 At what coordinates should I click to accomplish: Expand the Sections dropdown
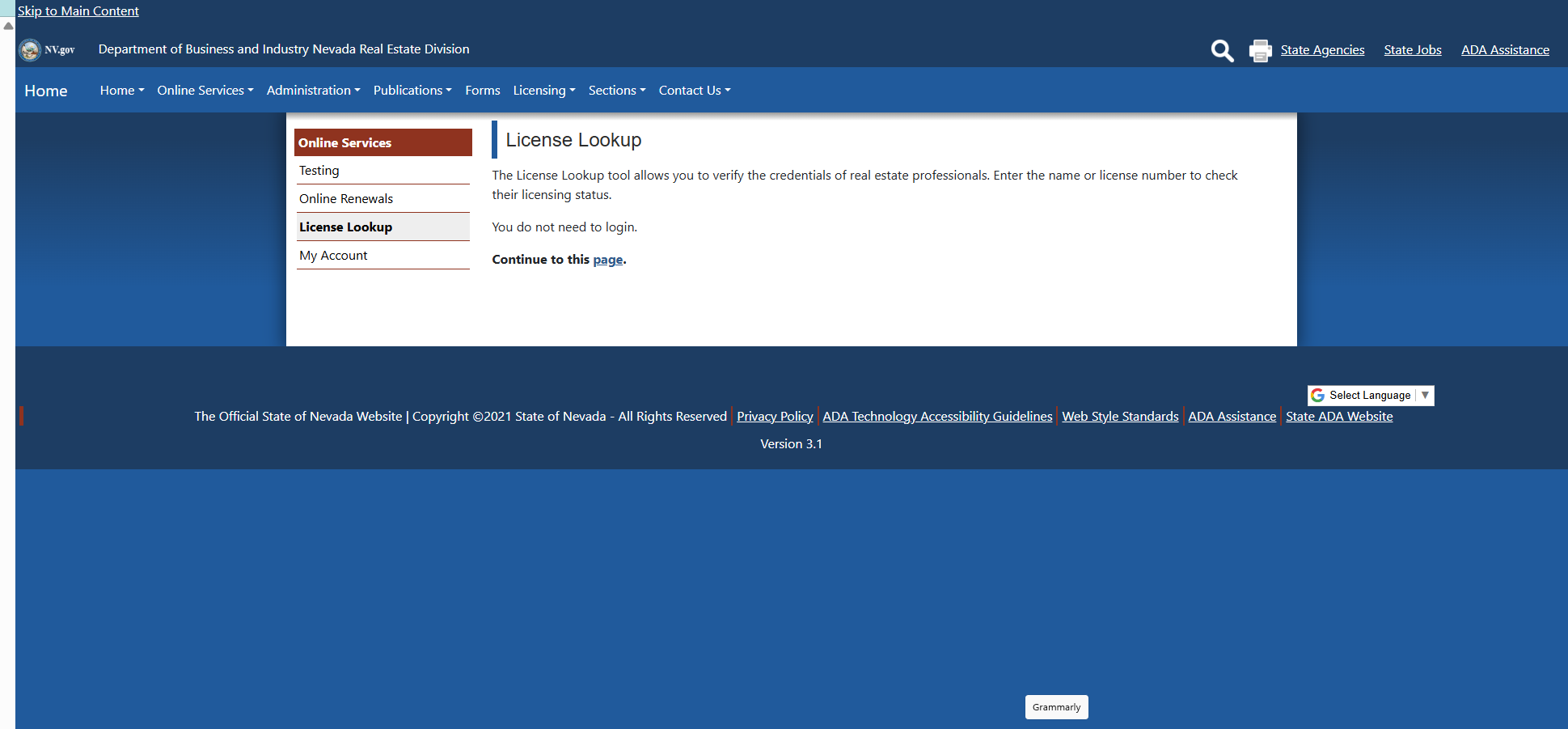(x=617, y=91)
